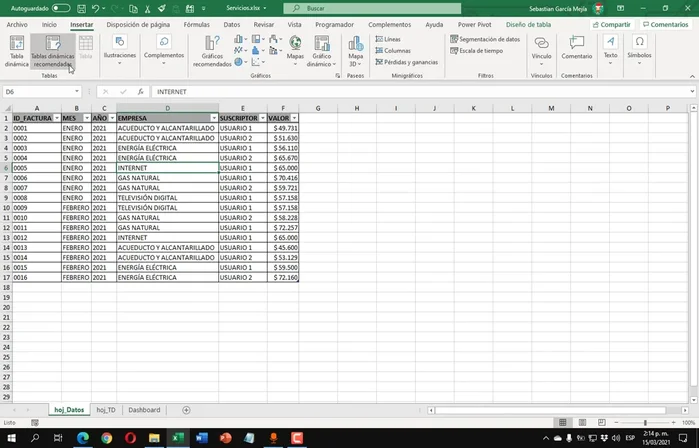Insert a Vínculo hyperlink
This screenshot has height=448, width=699.
coord(541,50)
